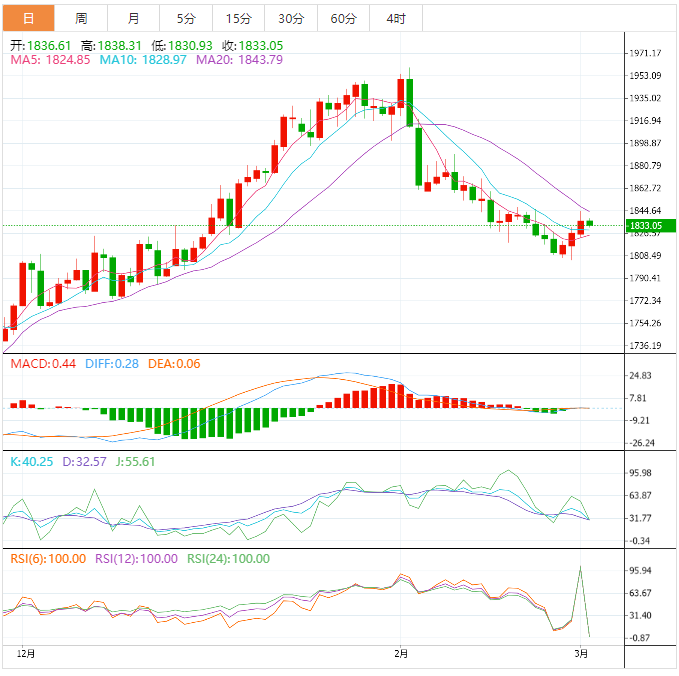
Task: Select the daily 日 chart tab
Action: click(x=29, y=19)
